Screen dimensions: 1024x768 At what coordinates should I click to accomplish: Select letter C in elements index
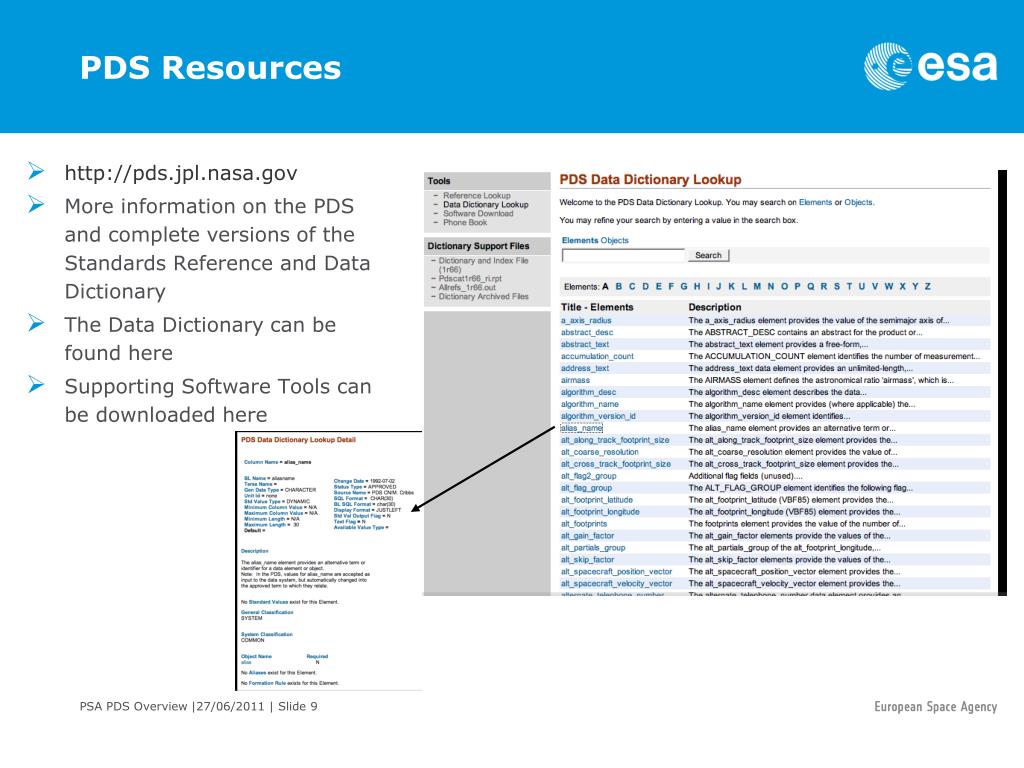click(x=632, y=287)
